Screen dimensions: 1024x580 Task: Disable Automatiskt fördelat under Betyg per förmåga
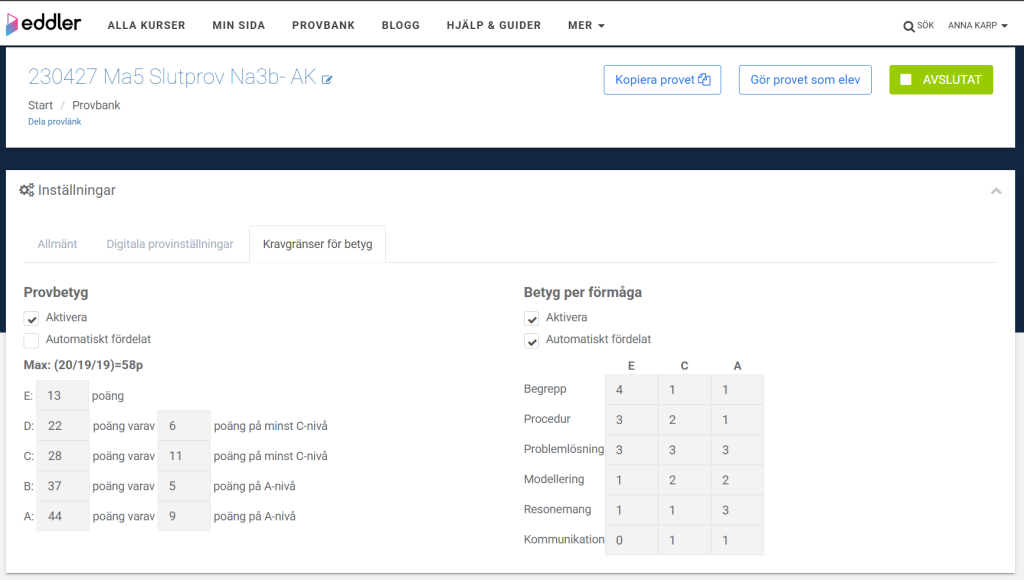(532, 341)
